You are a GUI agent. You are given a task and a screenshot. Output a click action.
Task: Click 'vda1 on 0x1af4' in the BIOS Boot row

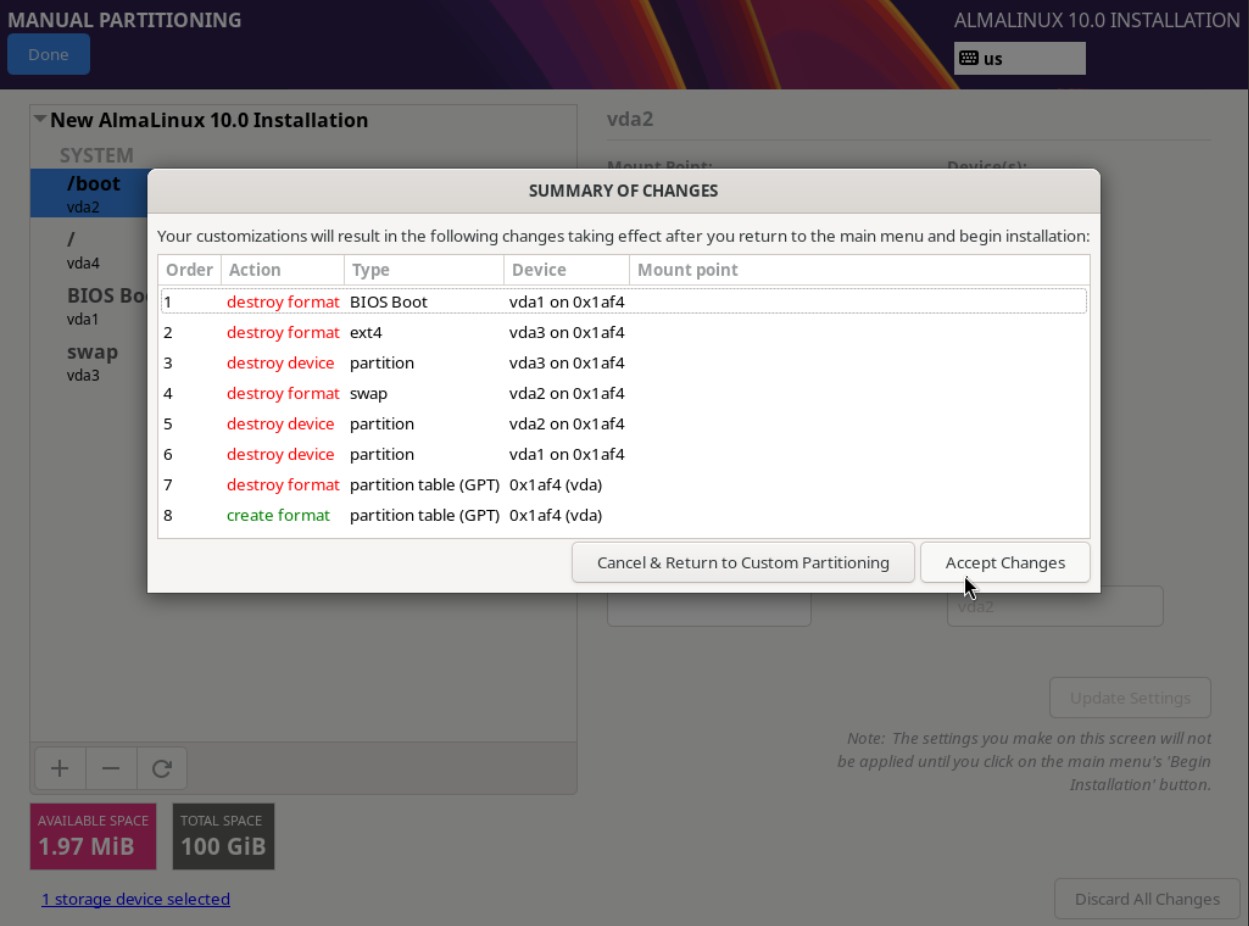tap(567, 302)
